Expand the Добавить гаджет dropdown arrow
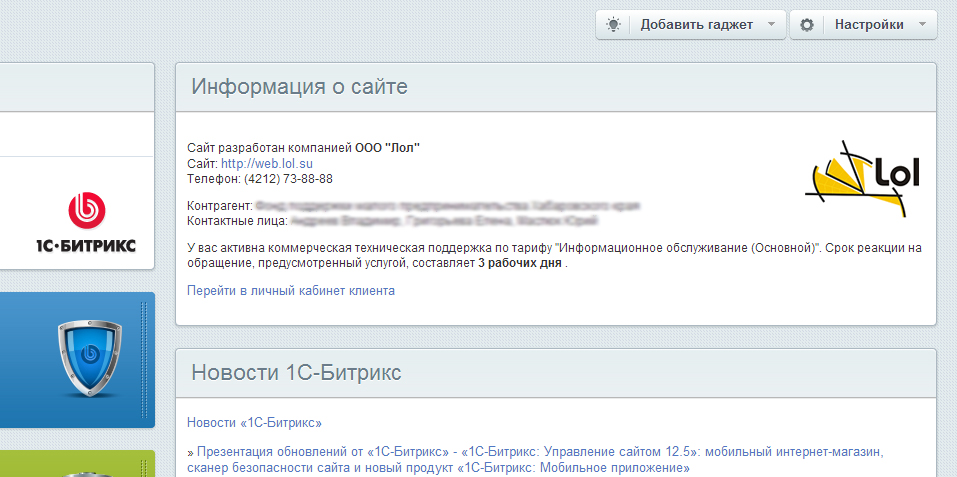The width and height of the screenshot is (957, 477). point(770,25)
